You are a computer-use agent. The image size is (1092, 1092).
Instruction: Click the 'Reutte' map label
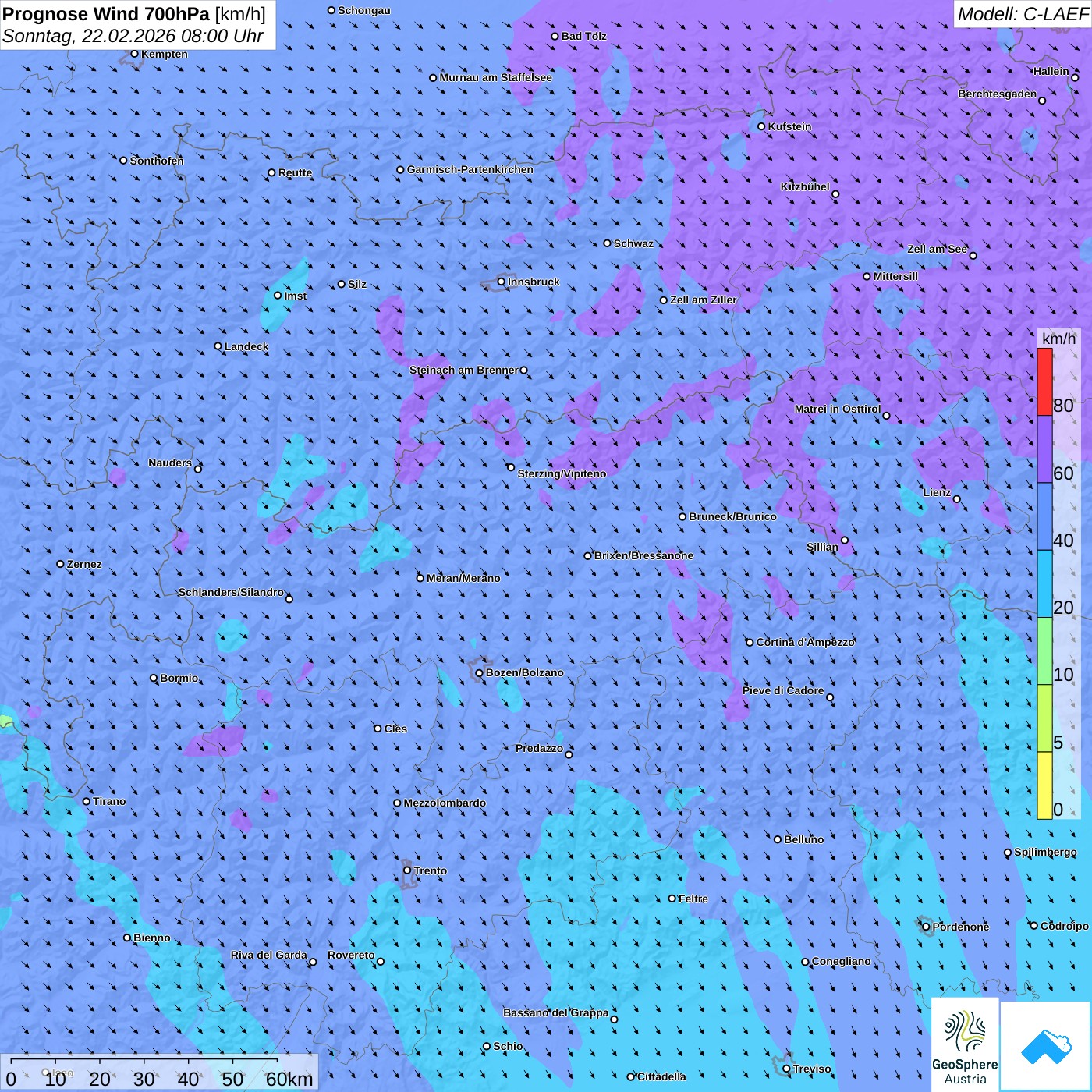point(295,172)
